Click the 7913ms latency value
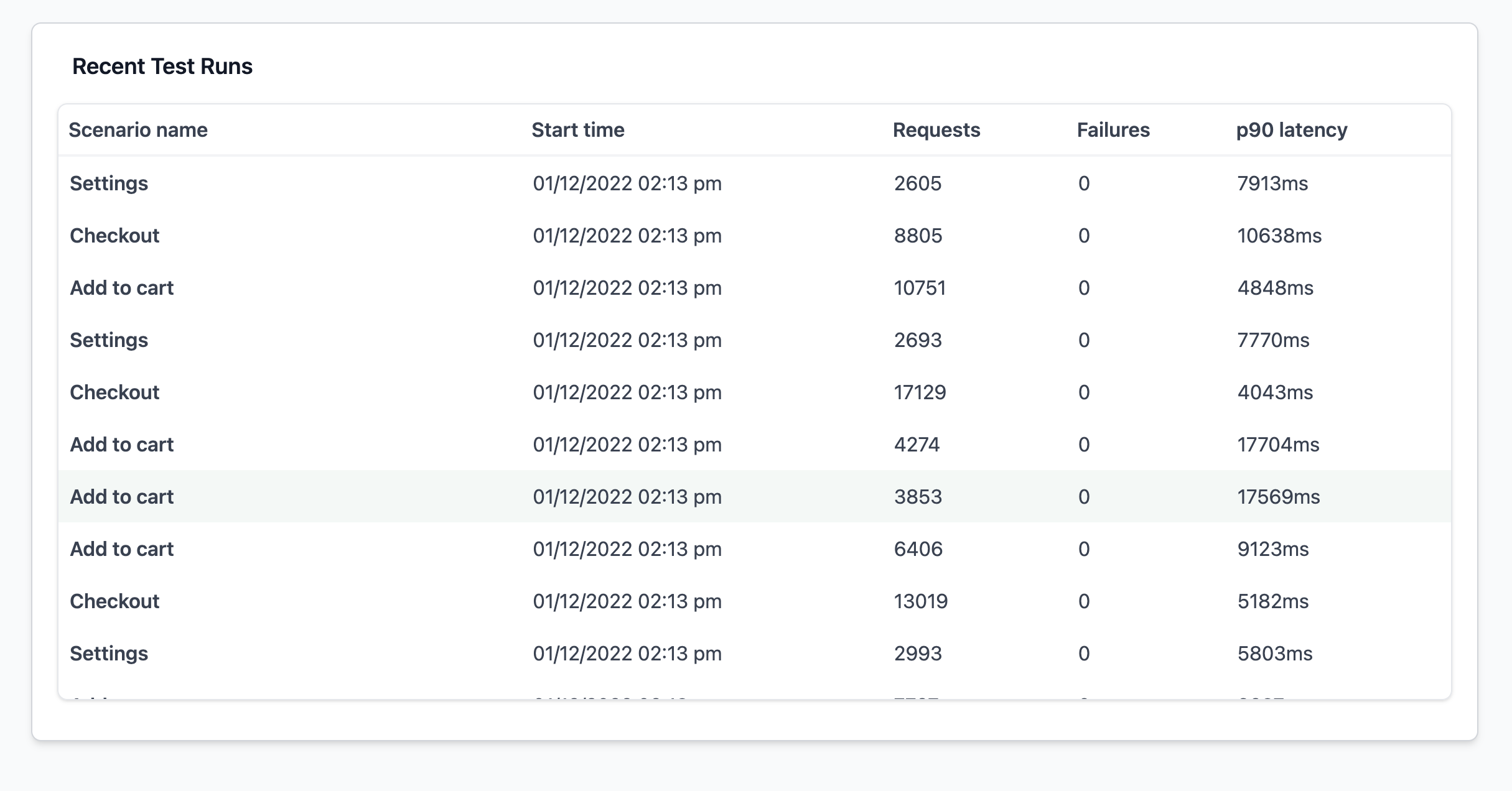1512x791 pixels. point(1272,183)
